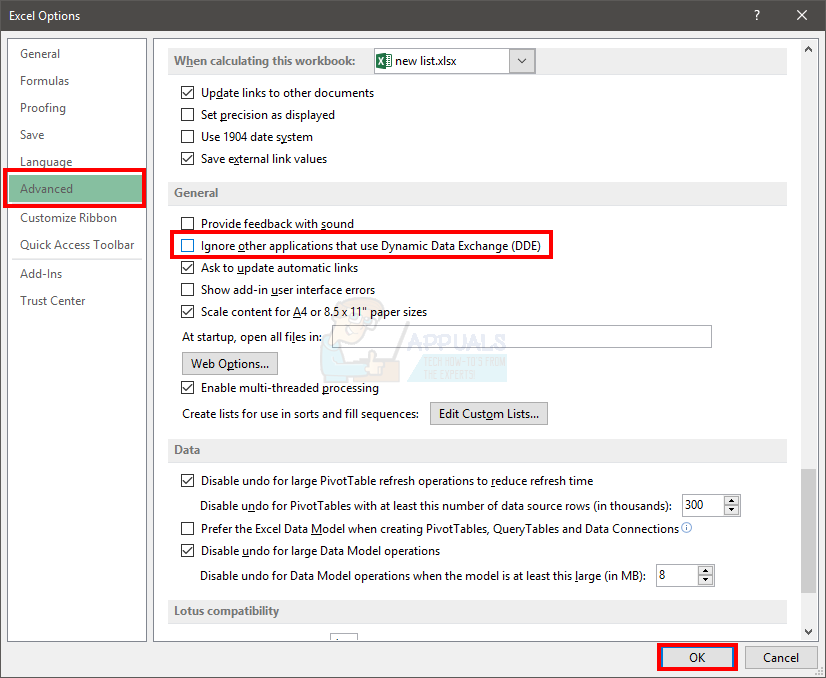Click the Data Model size field showing 8
Viewport: 826px width, 678px height.
676,575
